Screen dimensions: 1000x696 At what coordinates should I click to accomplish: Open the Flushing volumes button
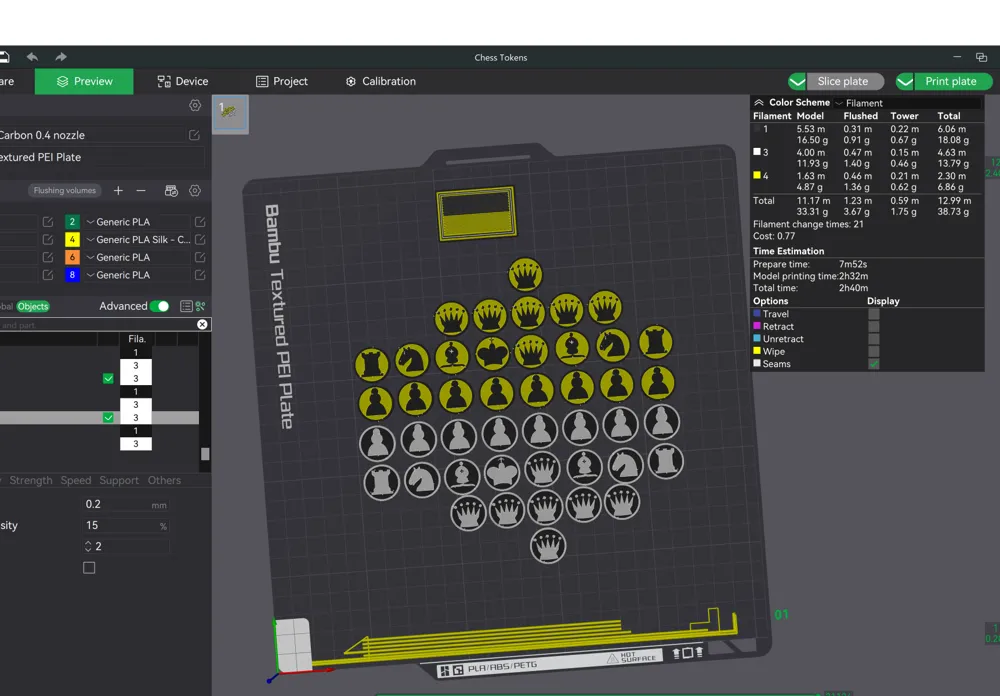coord(64,190)
